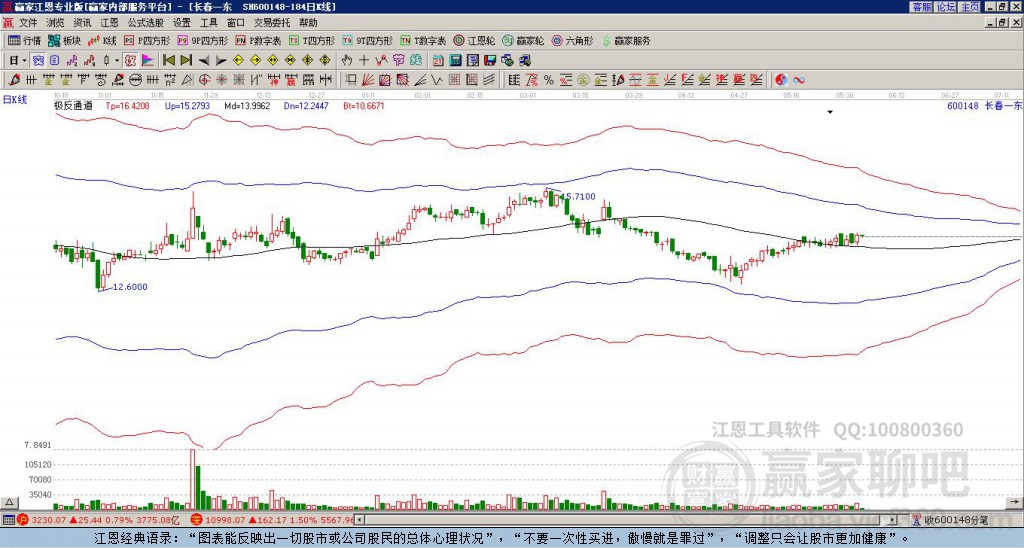Click the percent sign tool icon
1024x548 pixels.
(549, 80)
